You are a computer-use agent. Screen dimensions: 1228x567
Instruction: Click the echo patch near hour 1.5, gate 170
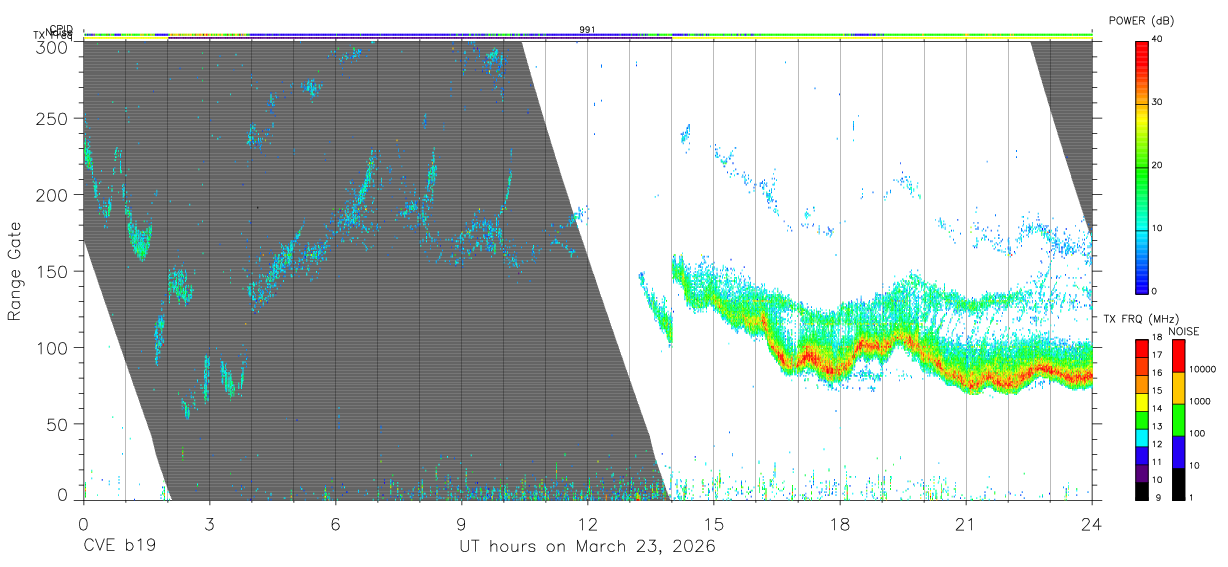point(140,240)
